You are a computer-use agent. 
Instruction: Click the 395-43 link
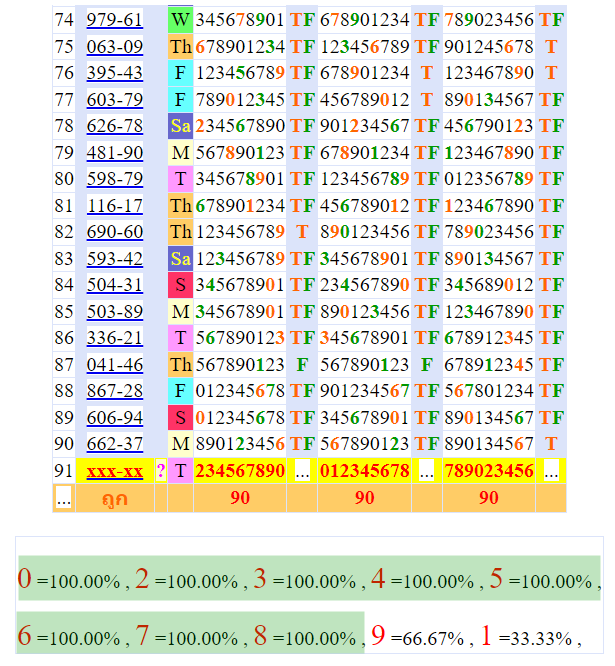(x=115, y=73)
